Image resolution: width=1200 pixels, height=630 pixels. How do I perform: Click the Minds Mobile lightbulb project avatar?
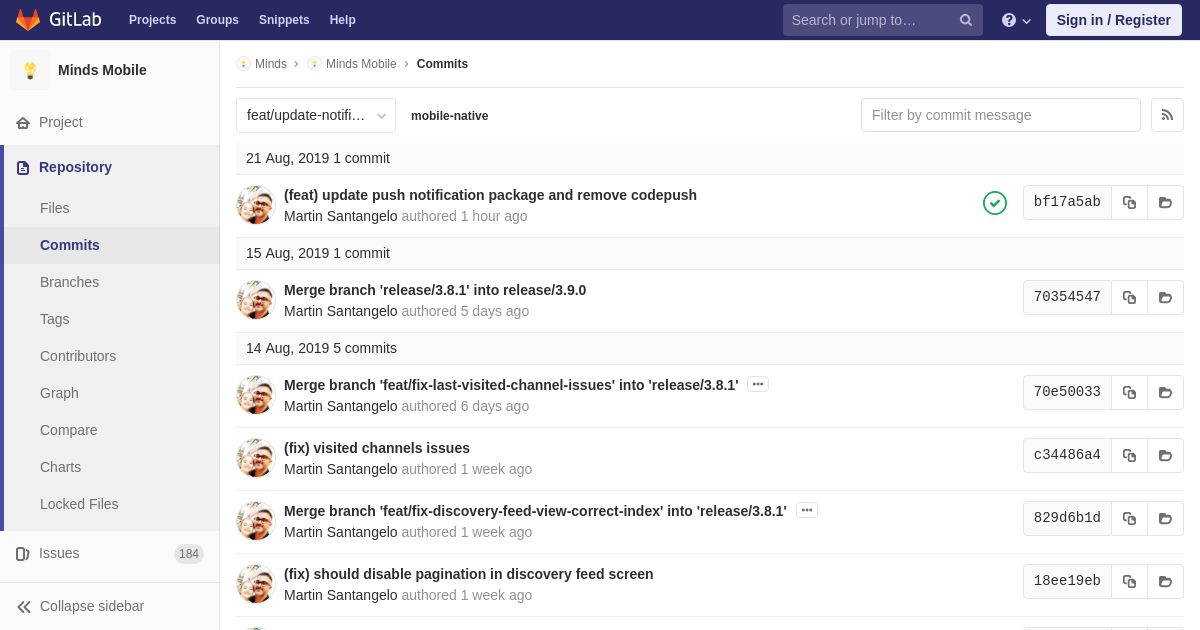30,70
